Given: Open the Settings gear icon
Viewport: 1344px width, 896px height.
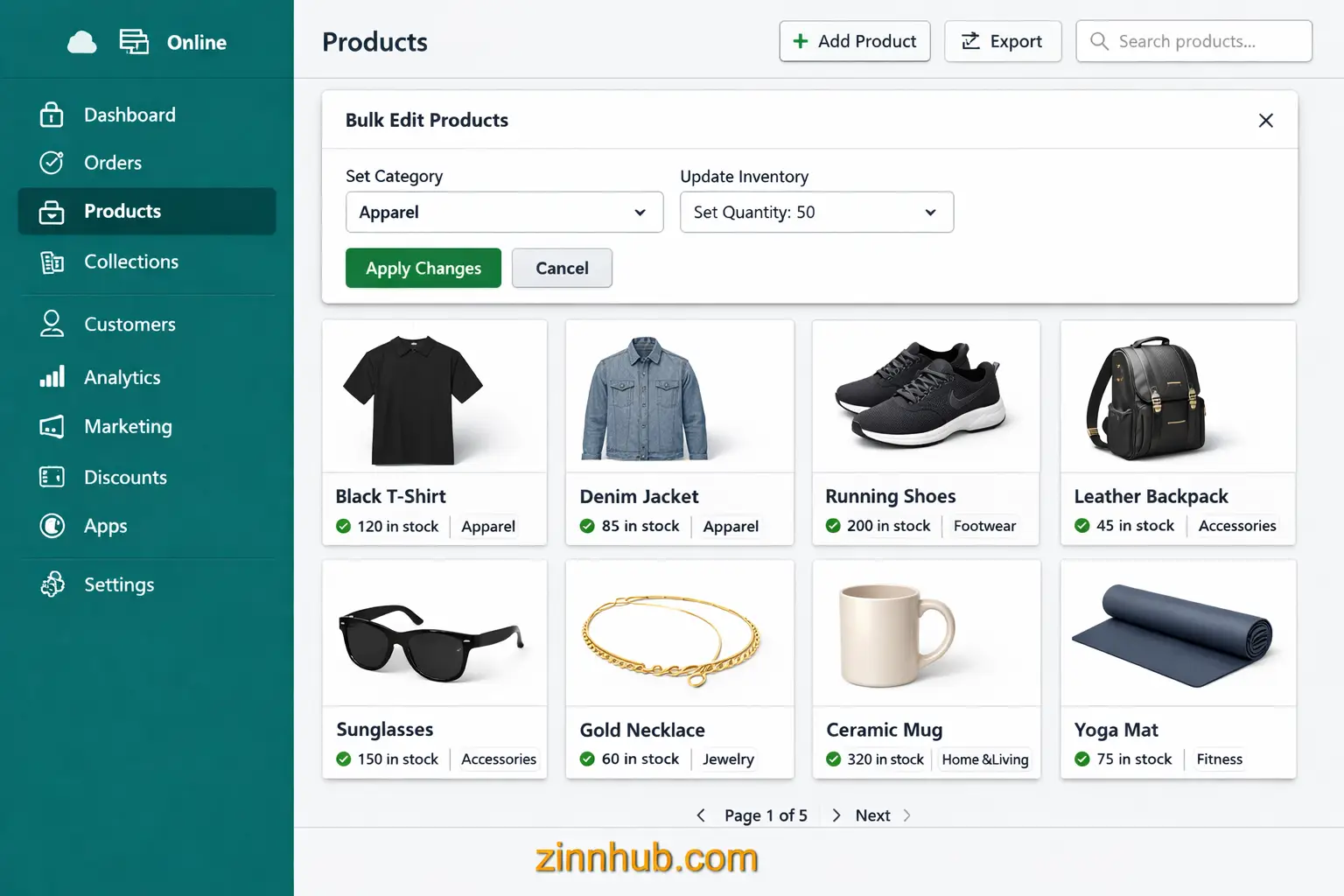Looking at the screenshot, I should pos(52,584).
